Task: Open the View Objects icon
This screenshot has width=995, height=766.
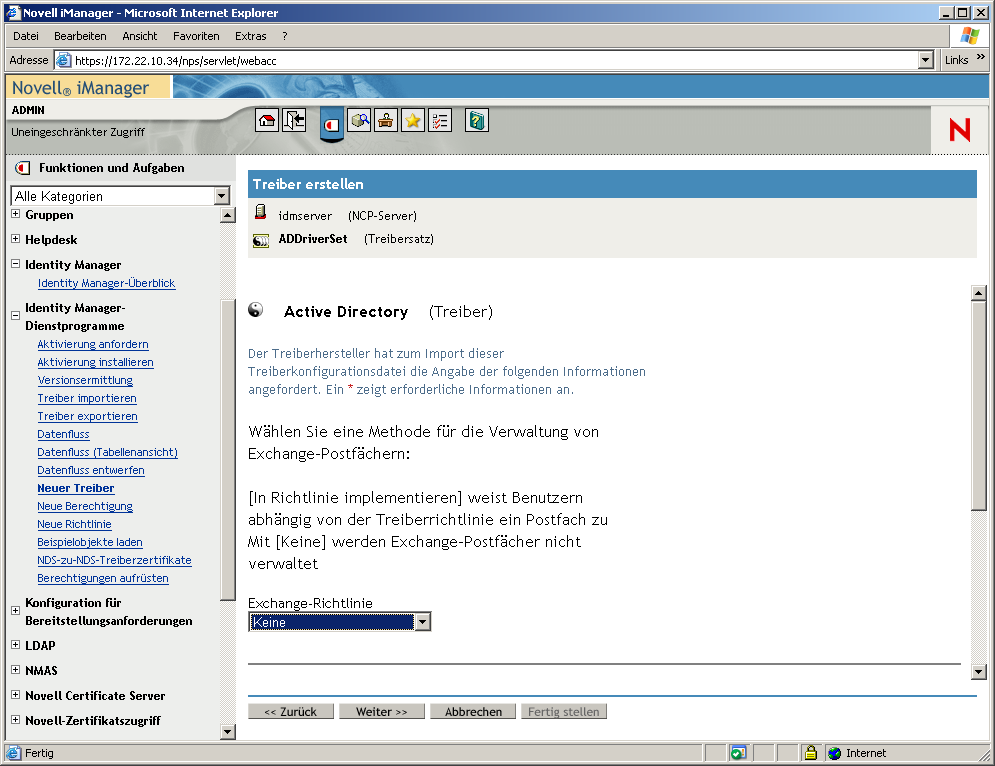Action: (x=360, y=120)
